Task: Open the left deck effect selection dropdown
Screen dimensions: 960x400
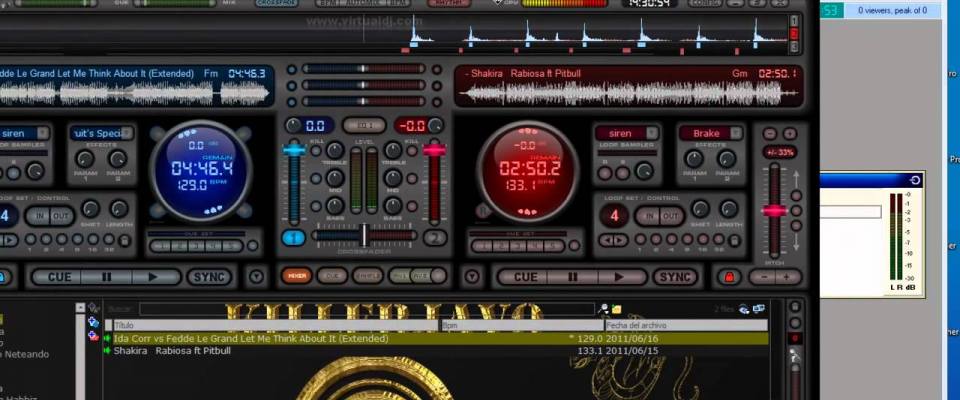Action: pos(127,133)
